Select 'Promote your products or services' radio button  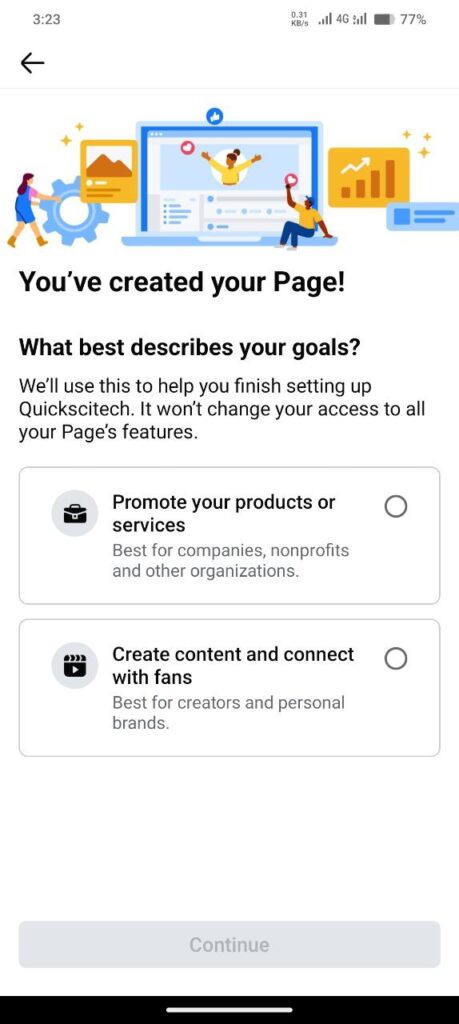pyautogui.click(x=396, y=506)
